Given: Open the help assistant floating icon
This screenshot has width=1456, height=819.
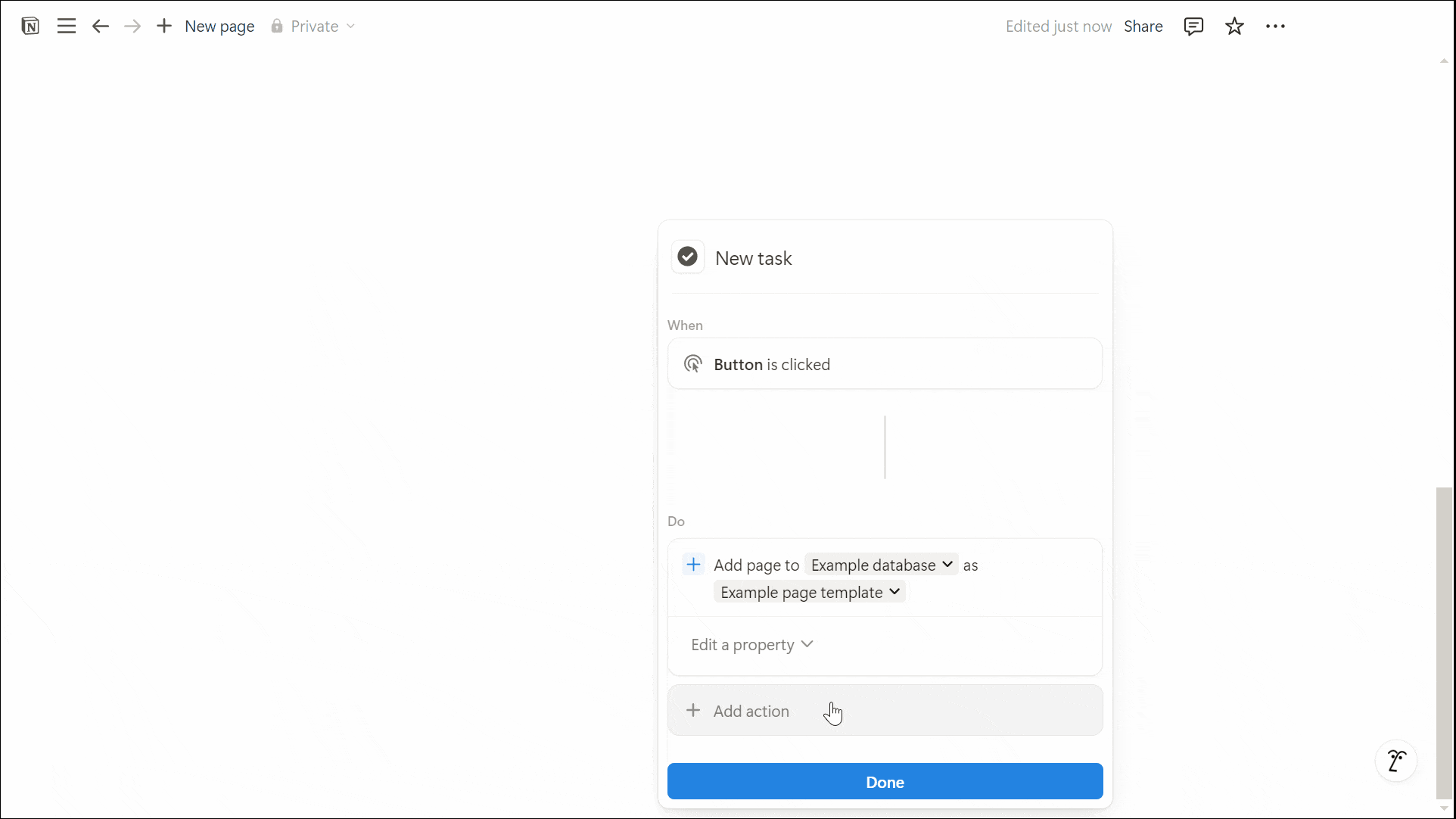Looking at the screenshot, I should (x=1396, y=761).
